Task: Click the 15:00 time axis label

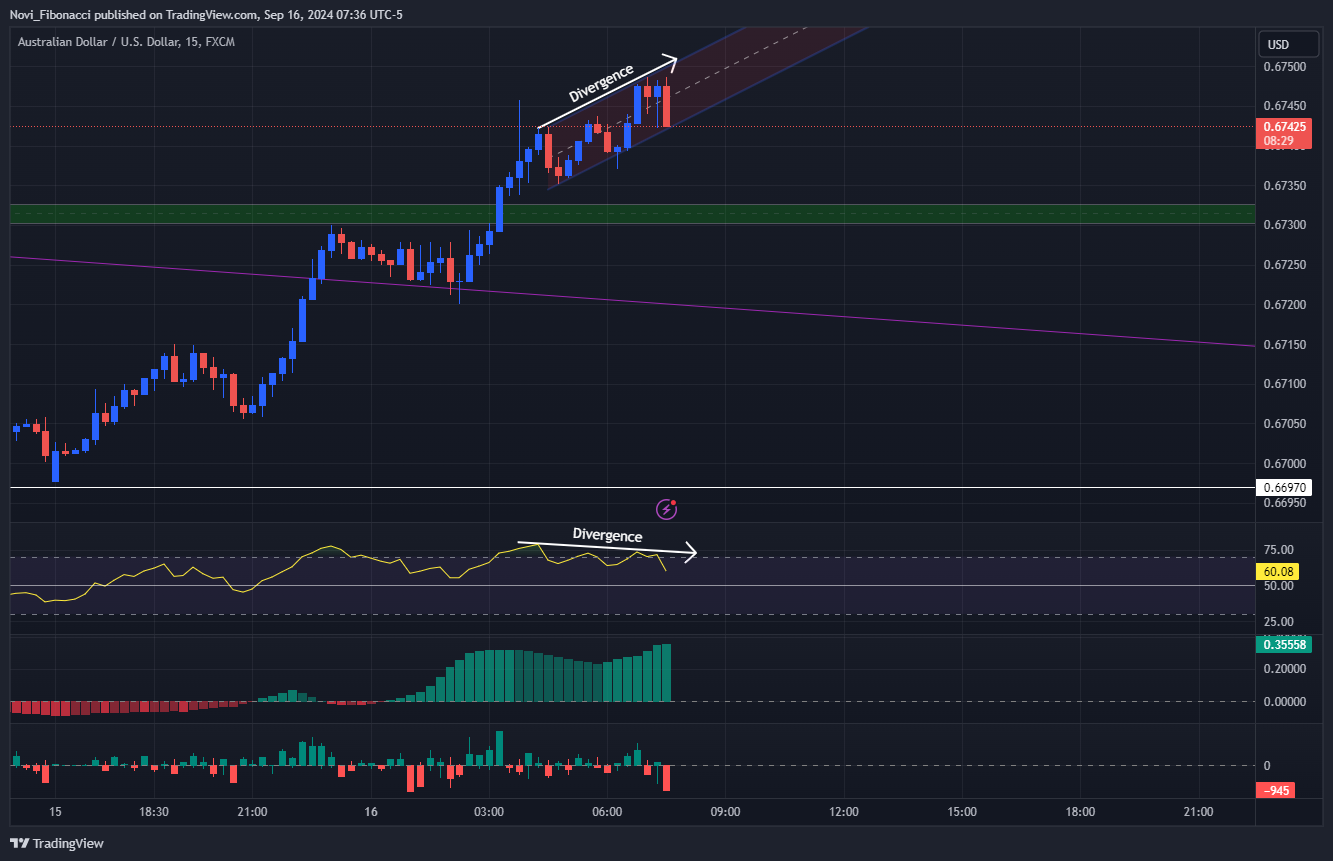Action: (x=962, y=811)
